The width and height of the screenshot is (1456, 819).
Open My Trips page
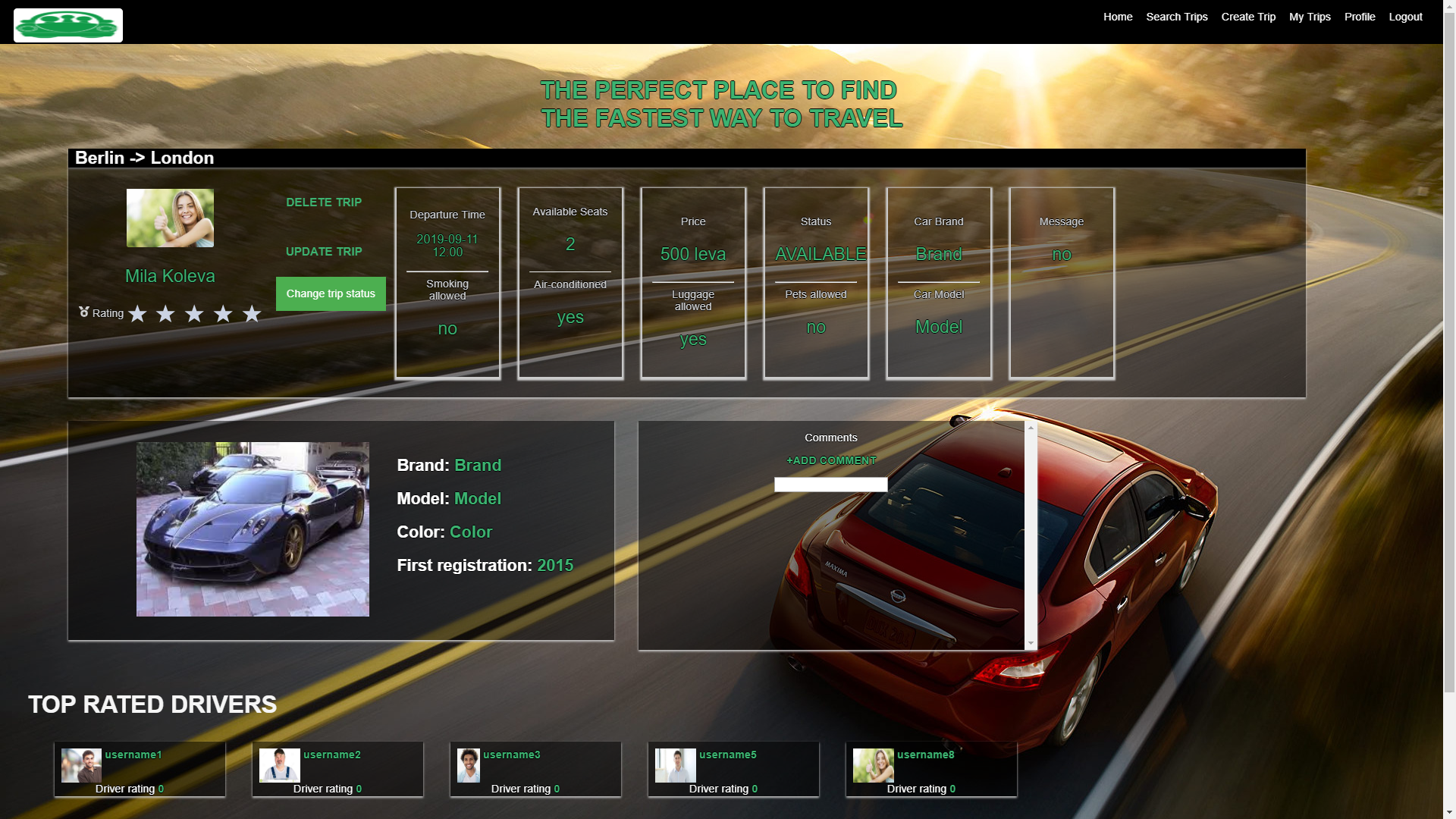click(x=1310, y=17)
